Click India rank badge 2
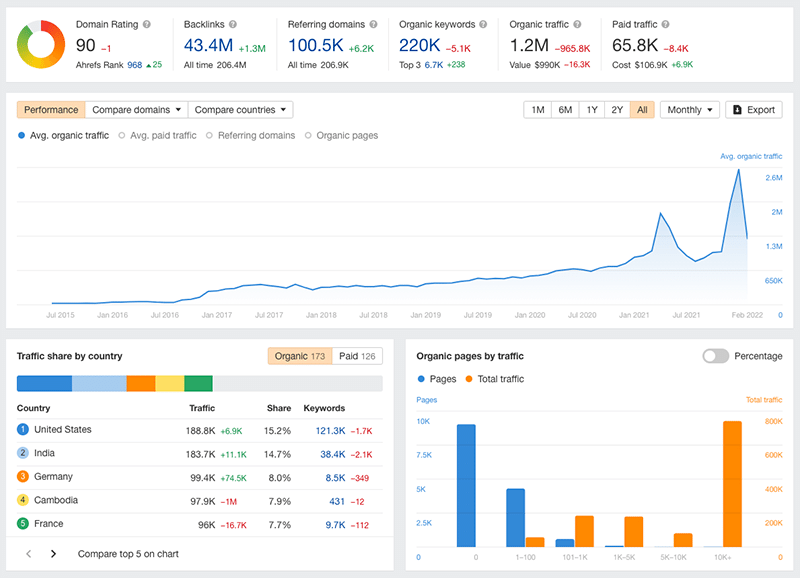The height and width of the screenshot is (578, 800). (x=23, y=453)
